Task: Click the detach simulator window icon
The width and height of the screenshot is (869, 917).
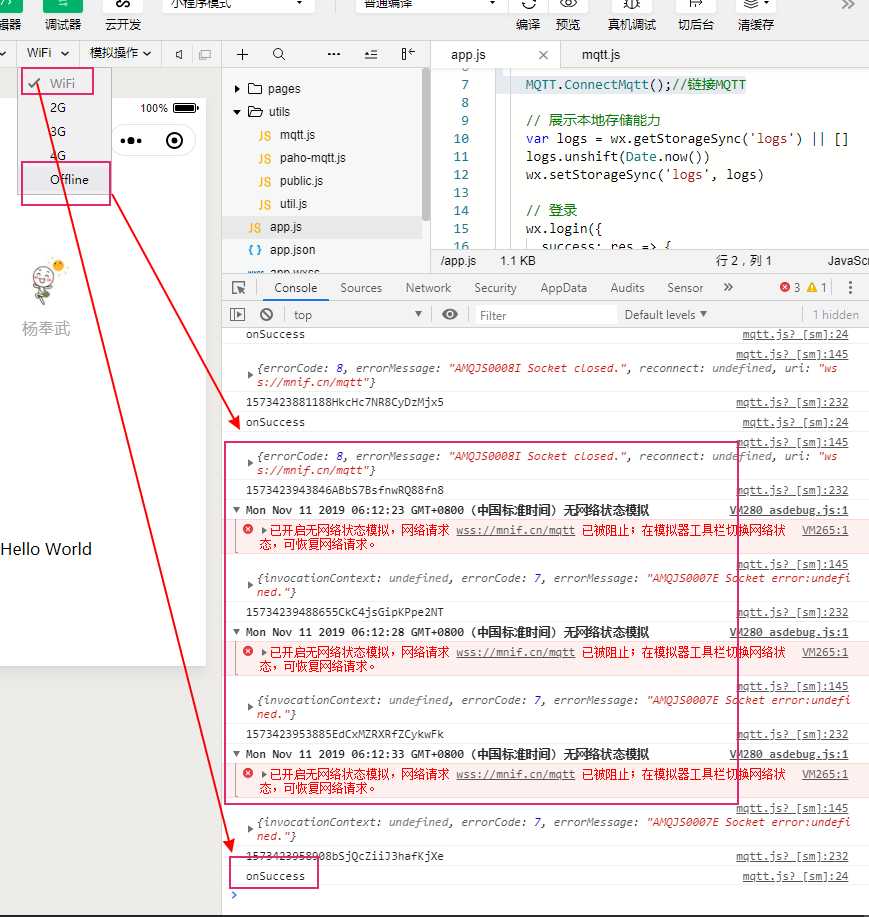Action: tap(205, 54)
